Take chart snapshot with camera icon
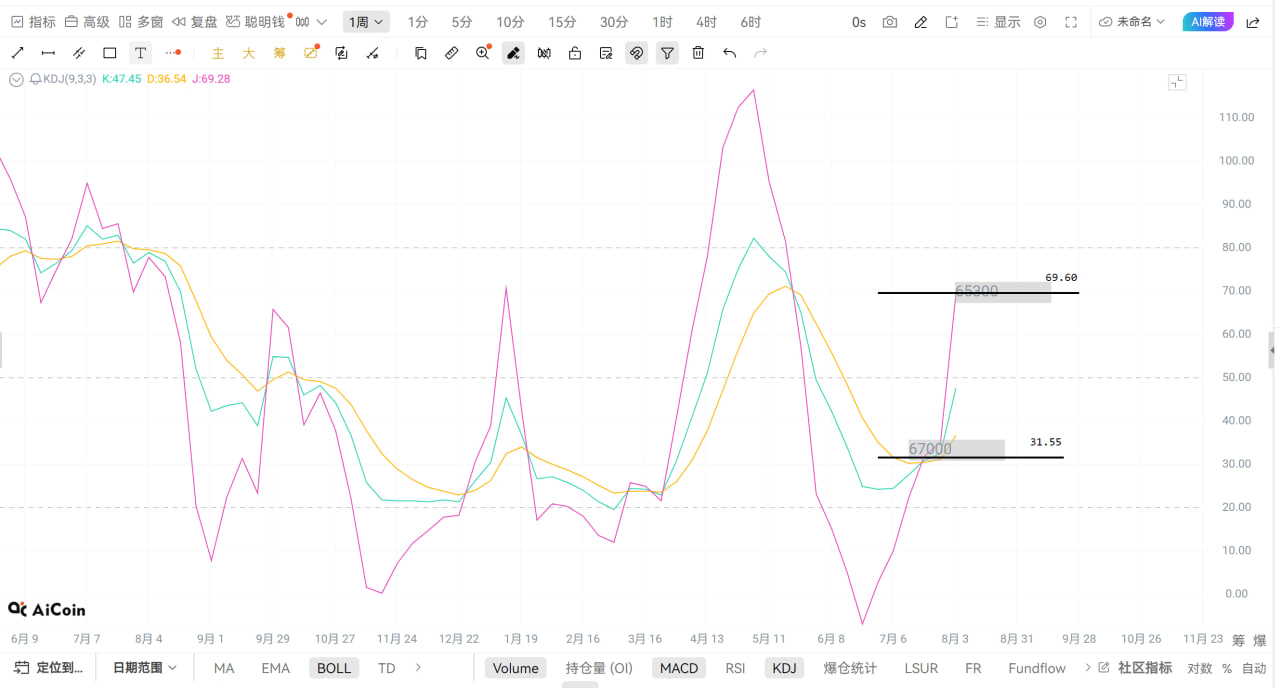1280x688 pixels. [x=890, y=22]
